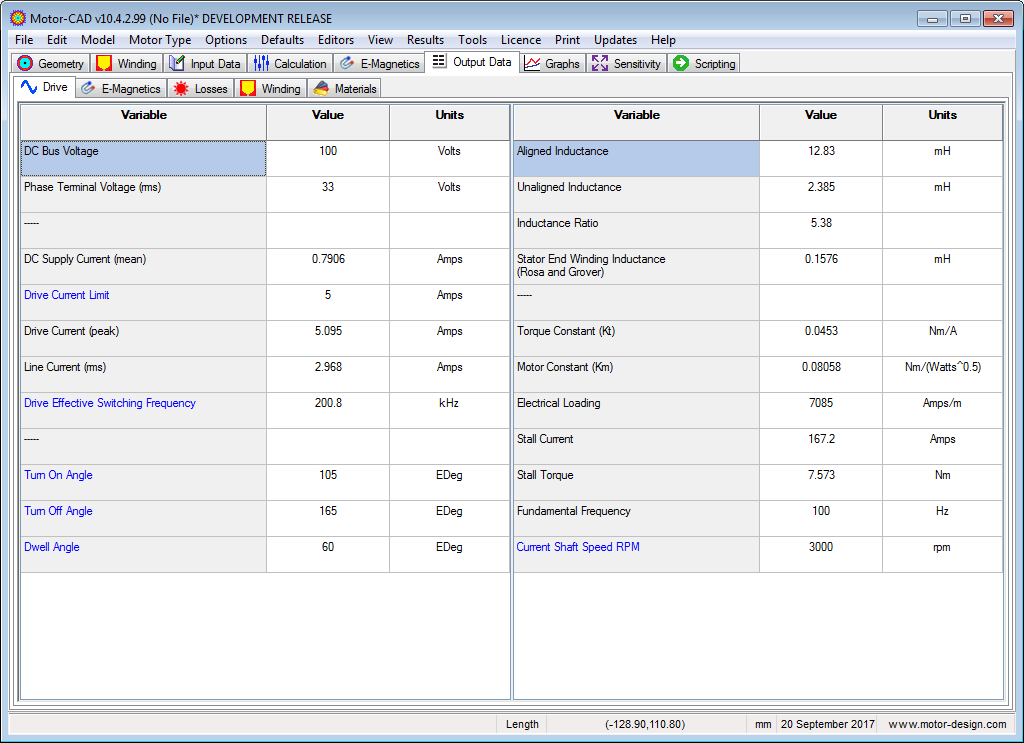
Task: Click the Drive Current (peak) value 5.095
Action: [x=328, y=331]
